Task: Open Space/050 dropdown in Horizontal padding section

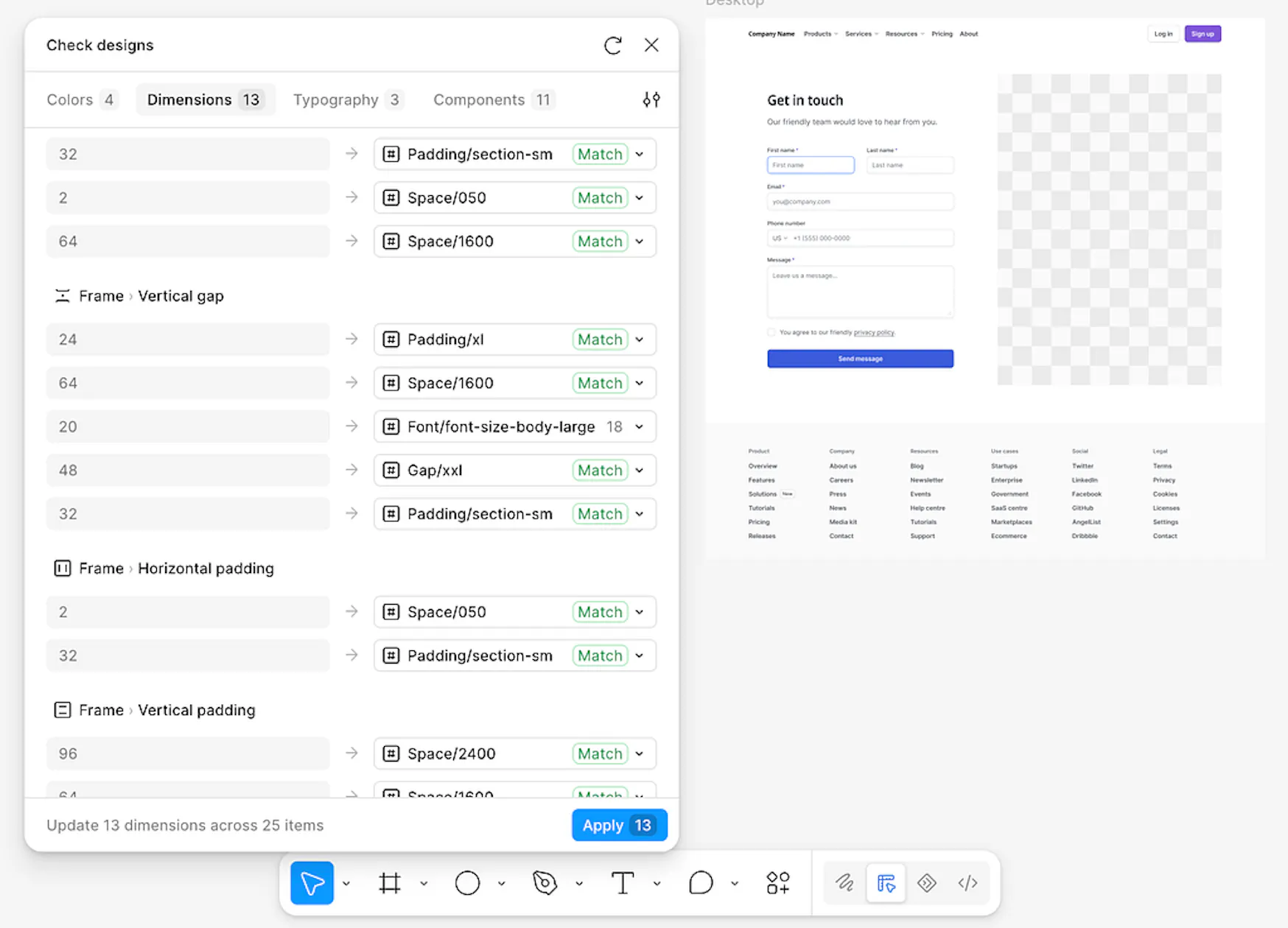Action: [640, 612]
